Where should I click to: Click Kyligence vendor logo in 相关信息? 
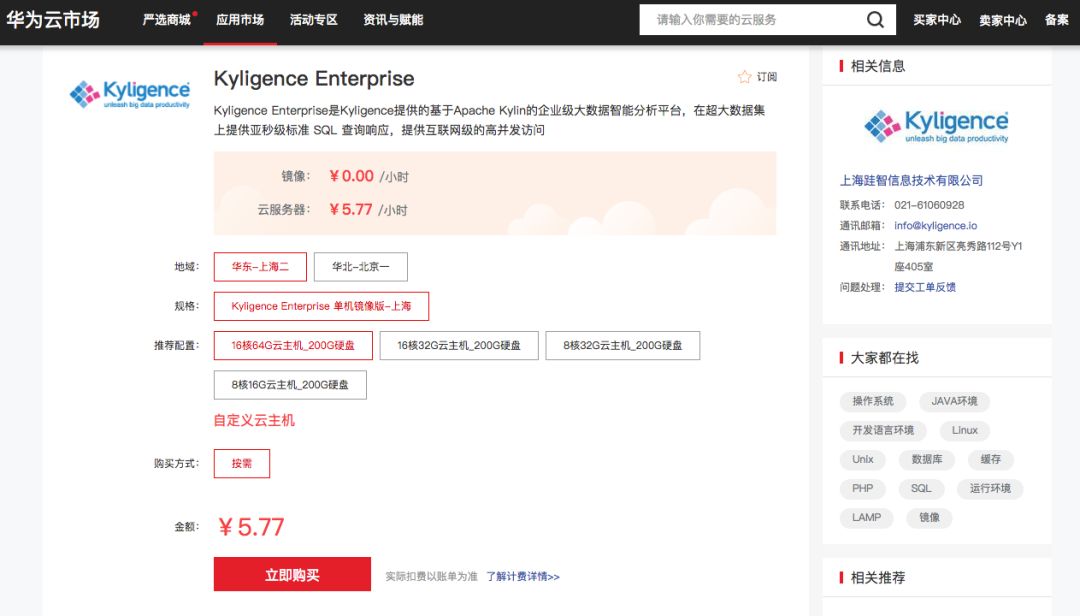(x=936, y=126)
